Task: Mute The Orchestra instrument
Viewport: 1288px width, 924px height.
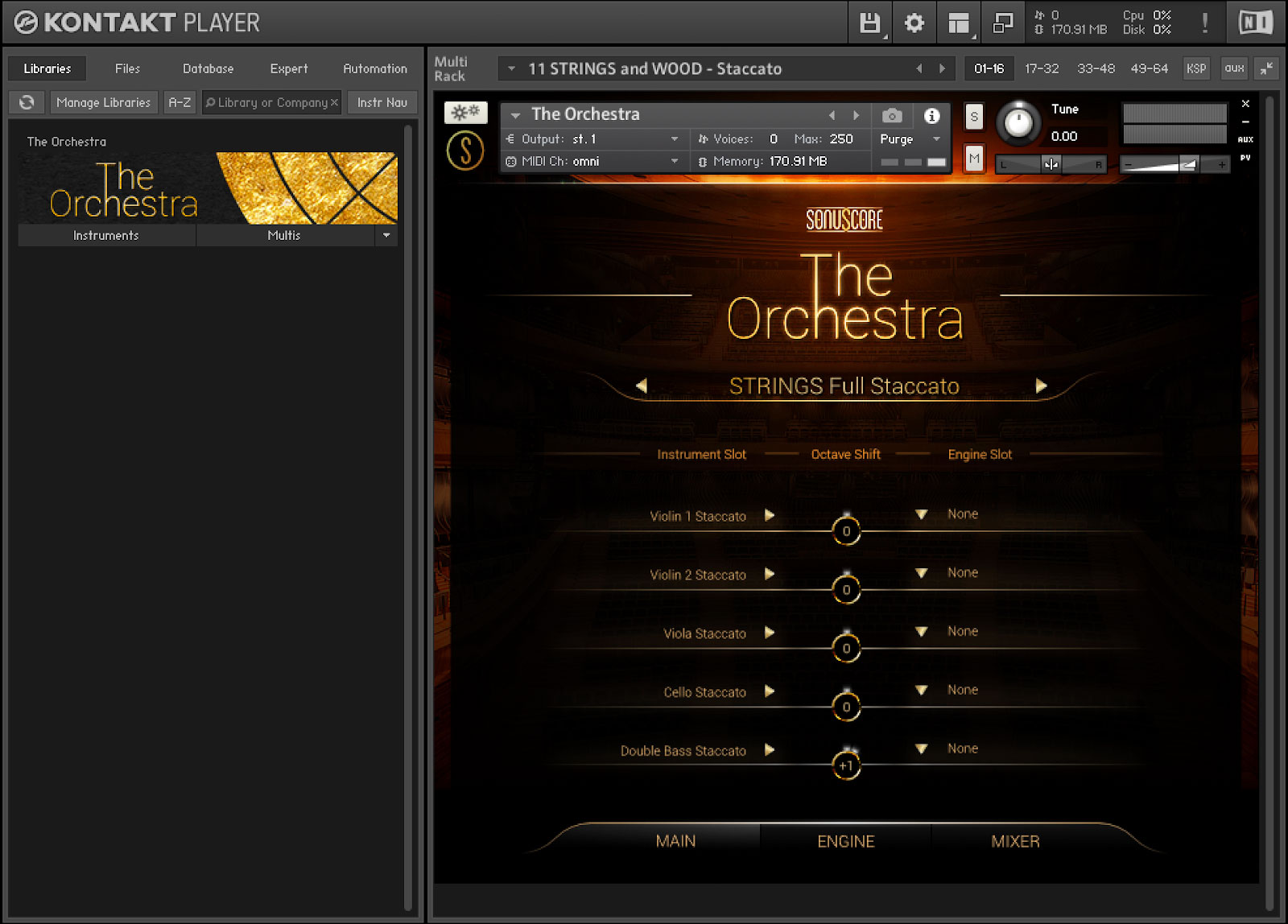Action: click(x=974, y=159)
